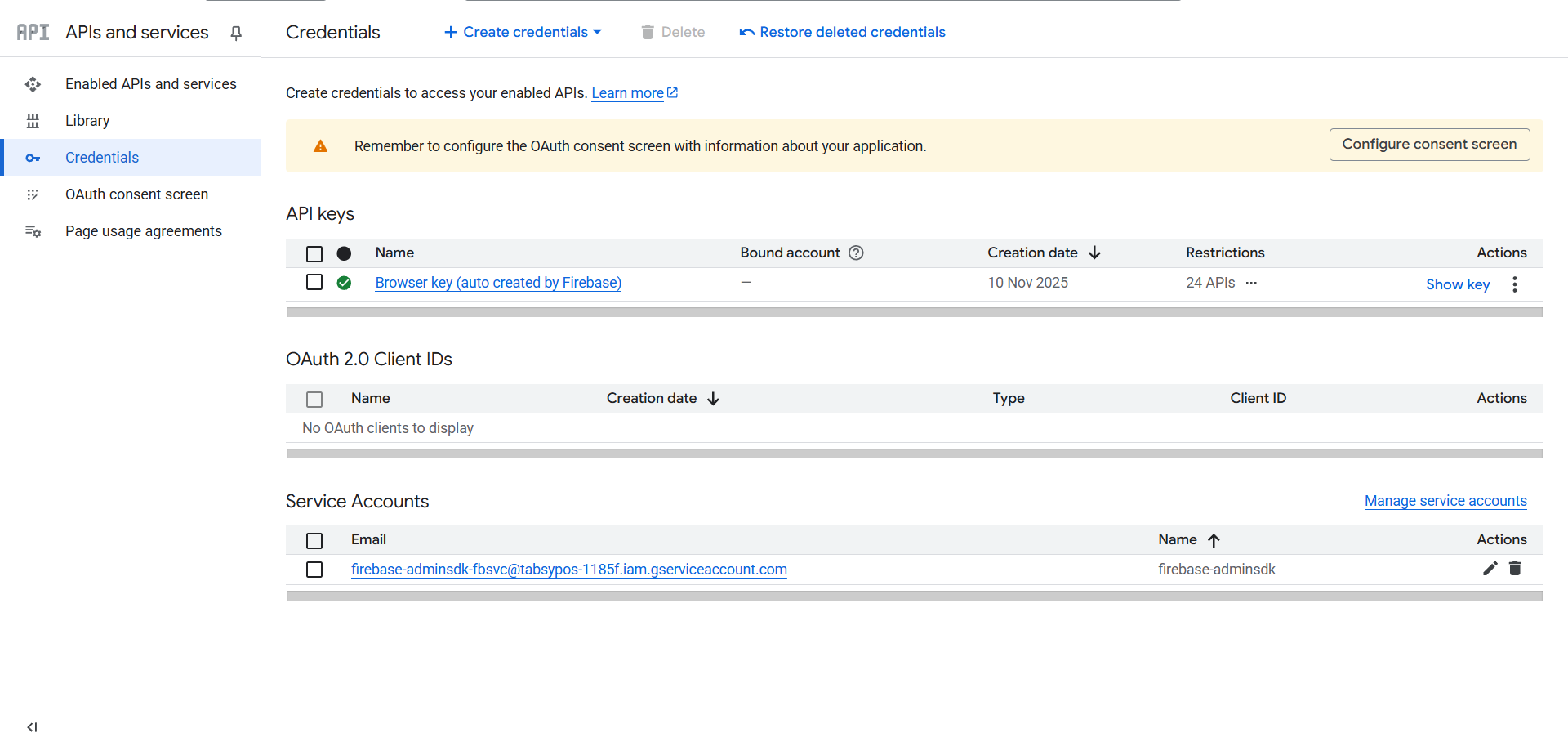Click the Restrictions column header
This screenshot has height=751, width=1568.
(1225, 253)
